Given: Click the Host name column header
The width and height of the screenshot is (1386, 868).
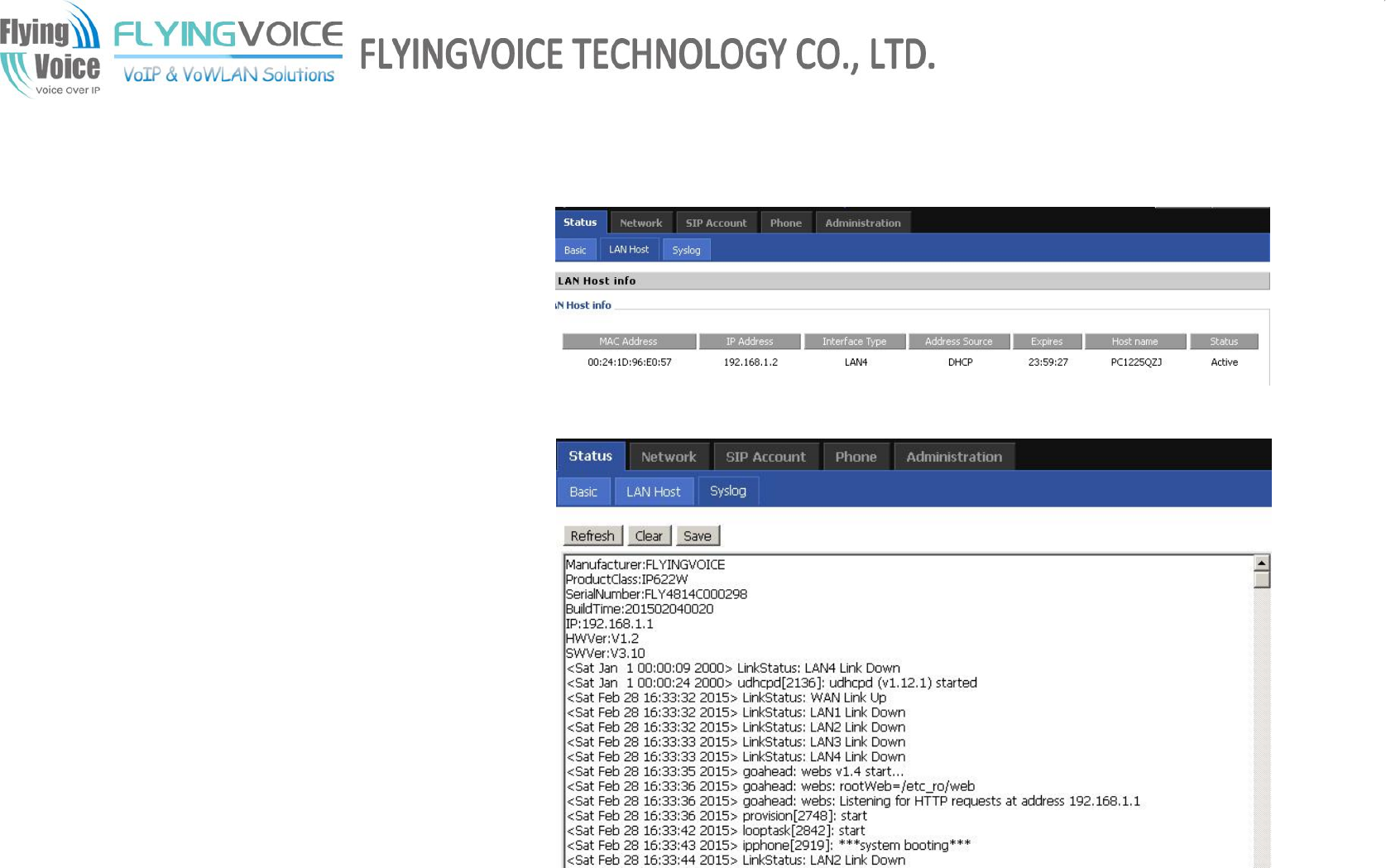Looking at the screenshot, I should pos(1135,342).
